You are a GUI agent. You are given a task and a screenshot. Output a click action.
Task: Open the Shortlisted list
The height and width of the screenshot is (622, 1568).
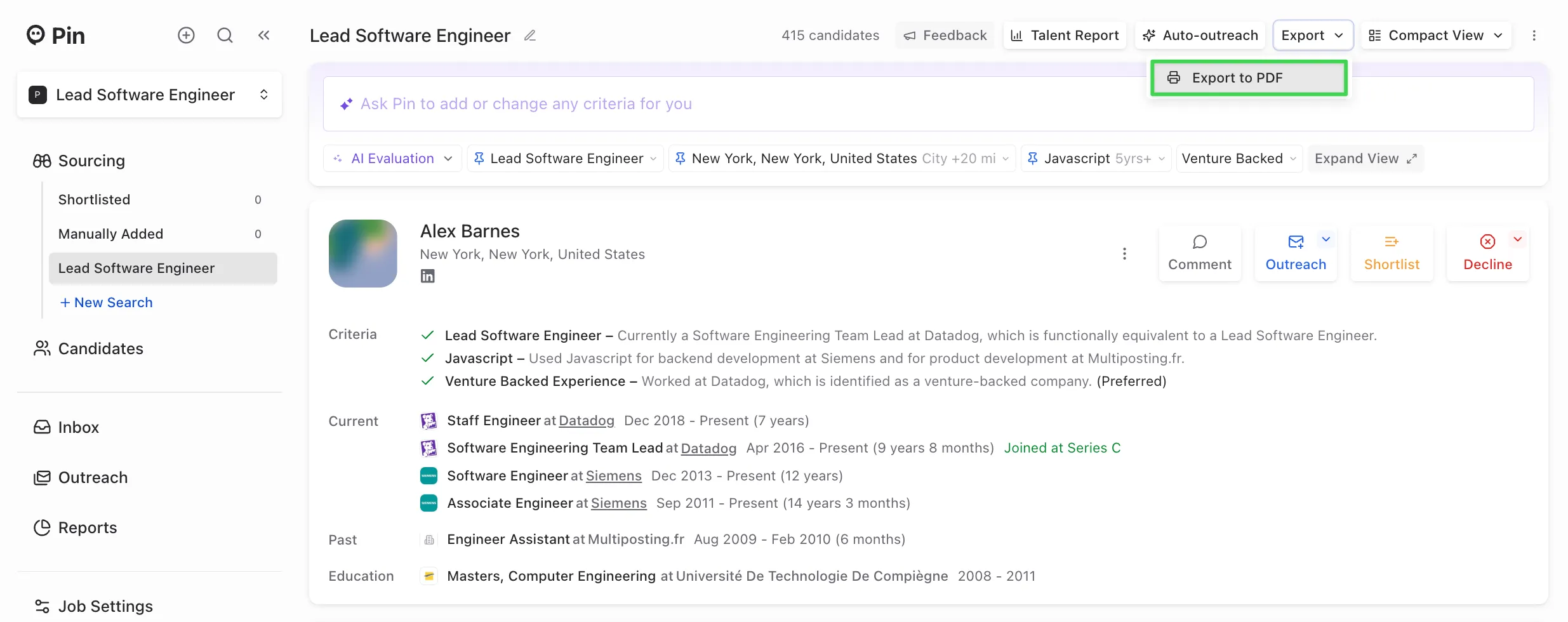[x=163, y=199]
